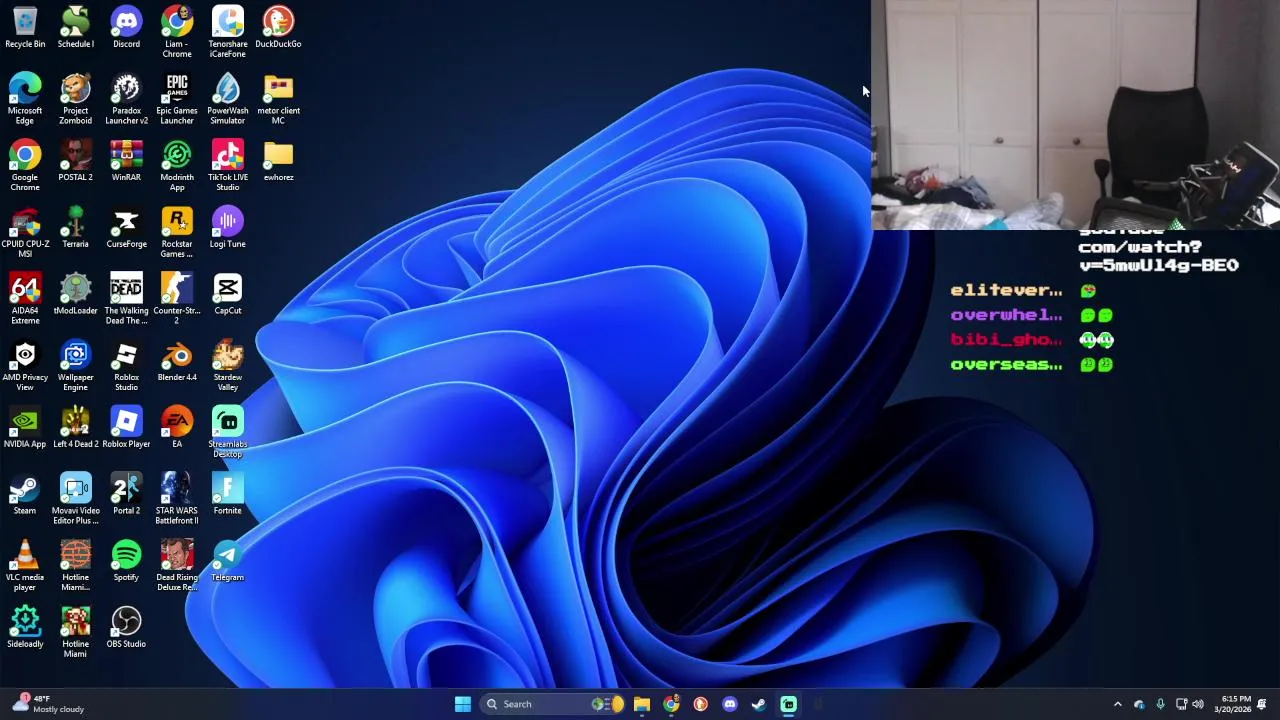
Task: Select the Movavi Video Editor Plus icon
Action: click(x=75, y=499)
